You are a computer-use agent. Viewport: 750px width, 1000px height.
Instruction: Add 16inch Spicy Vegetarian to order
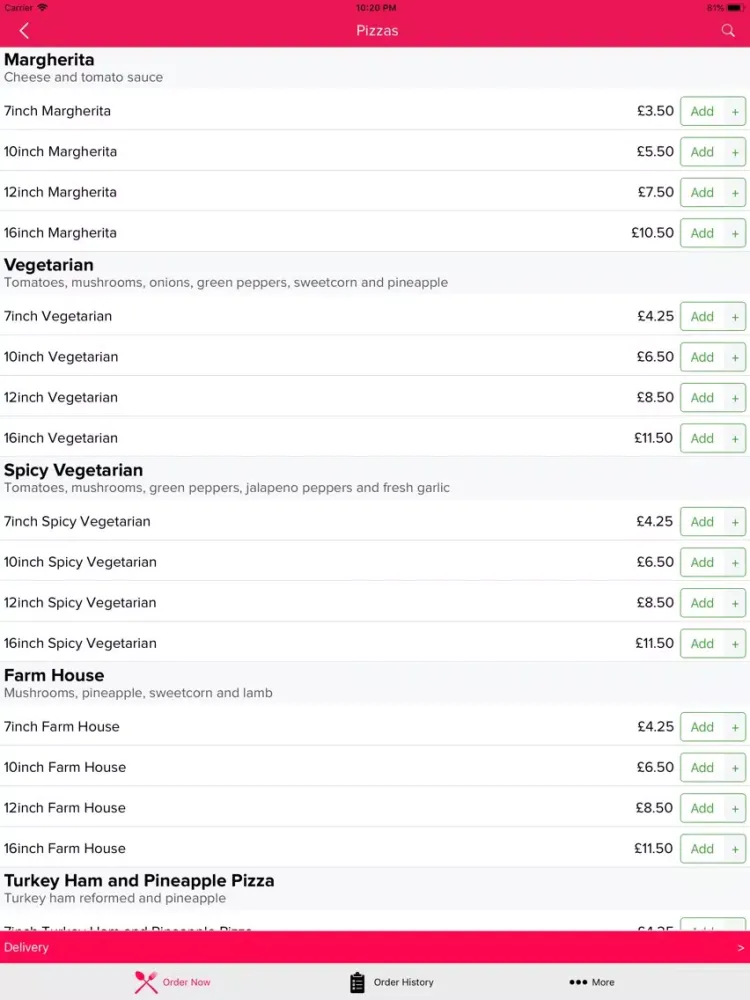click(x=702, y=643)
